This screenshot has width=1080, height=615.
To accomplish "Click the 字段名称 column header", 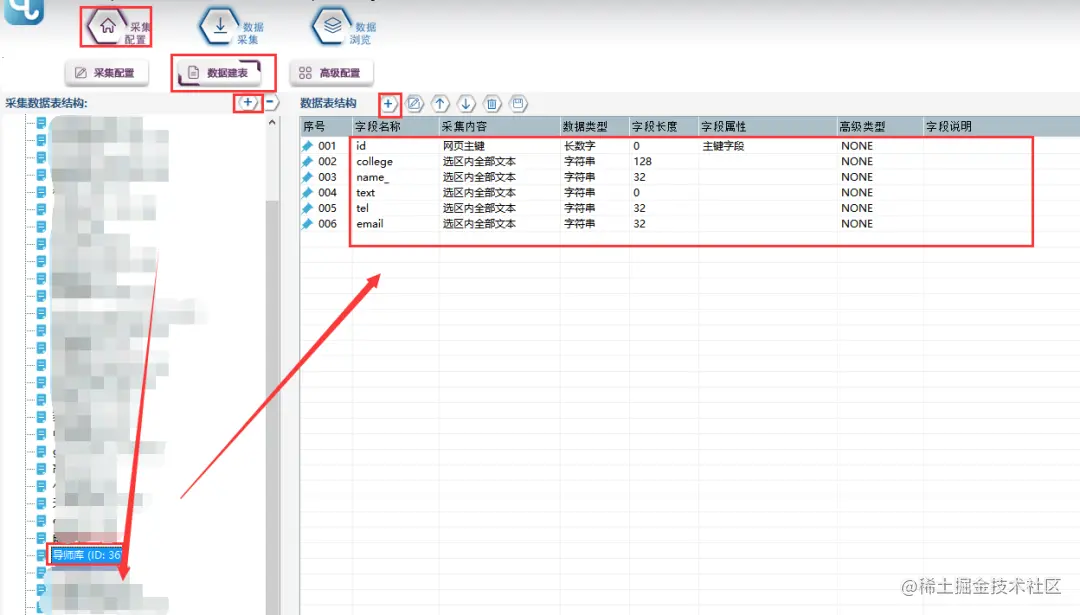I will click(x=395, y=127).
